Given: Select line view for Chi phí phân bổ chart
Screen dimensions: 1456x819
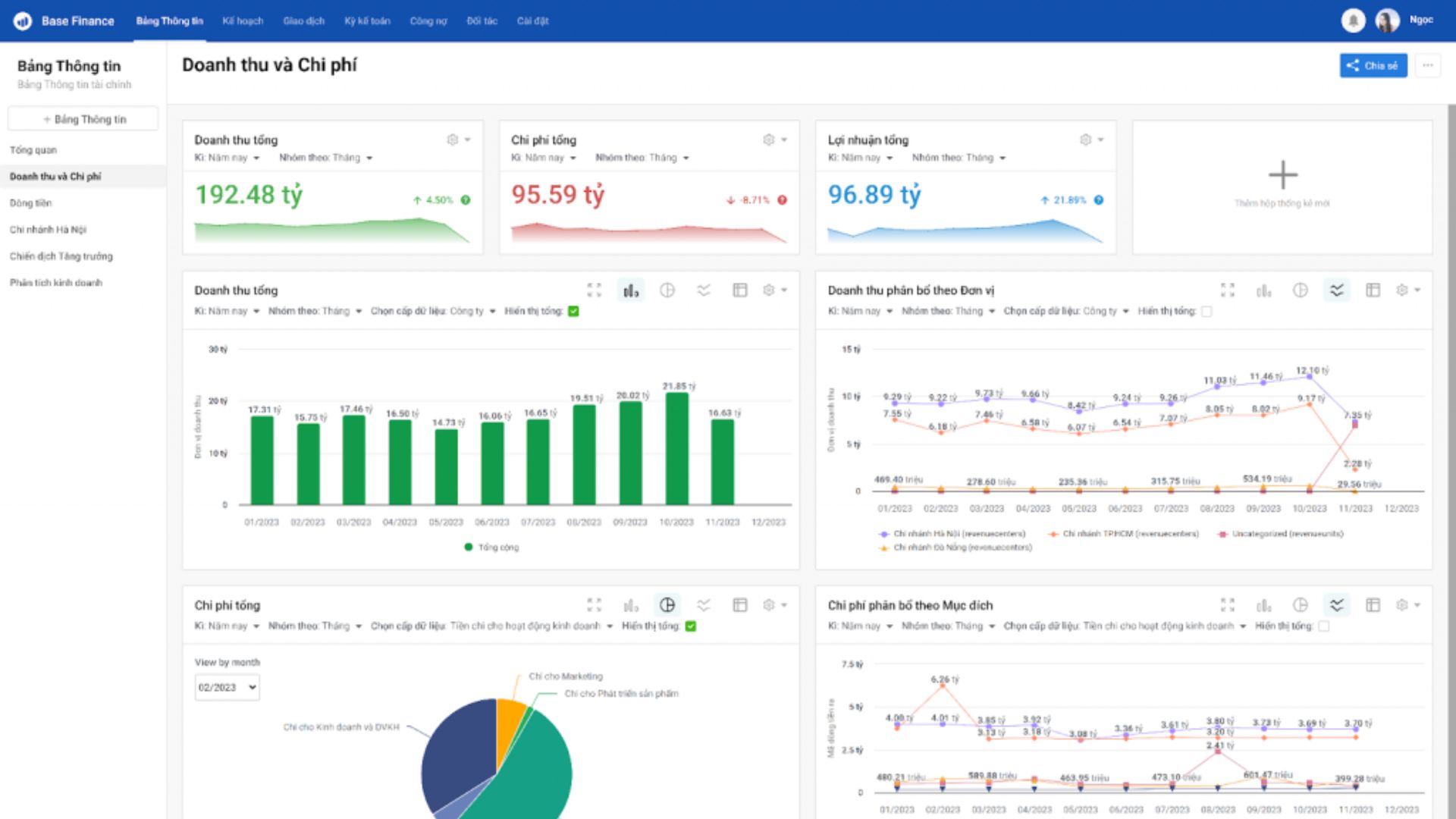Looking at the screenshot, I should pos(1337,605).
